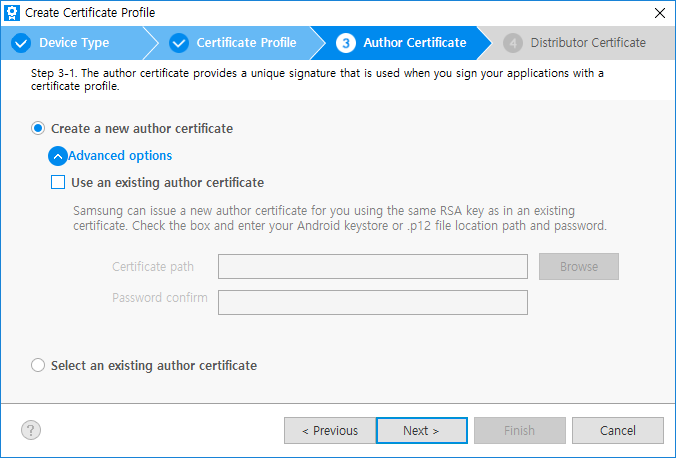Click the help question mark icon

click(31, 430)
